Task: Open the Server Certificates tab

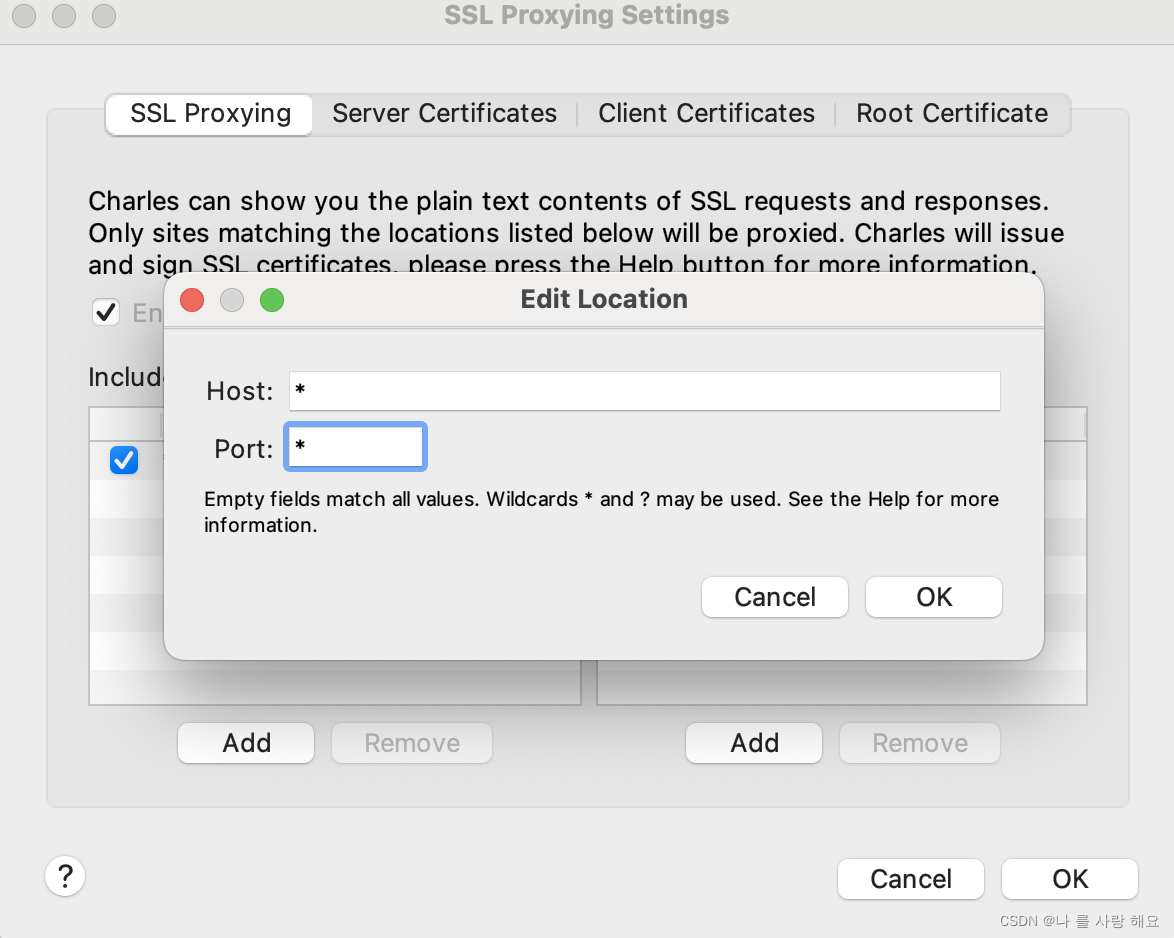Action: (444, 114)
